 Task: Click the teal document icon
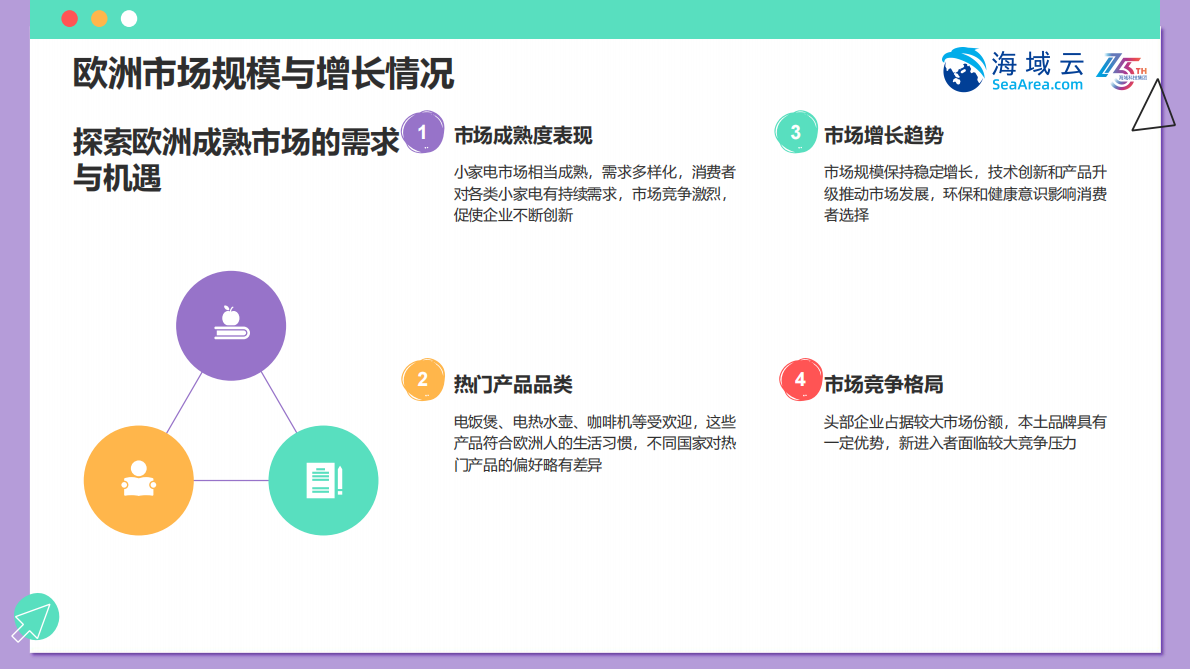(x=323, y=480)
